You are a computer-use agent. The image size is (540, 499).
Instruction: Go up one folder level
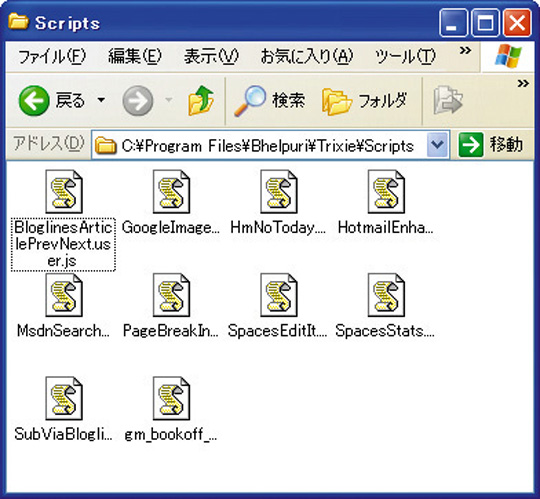point(201,100)
